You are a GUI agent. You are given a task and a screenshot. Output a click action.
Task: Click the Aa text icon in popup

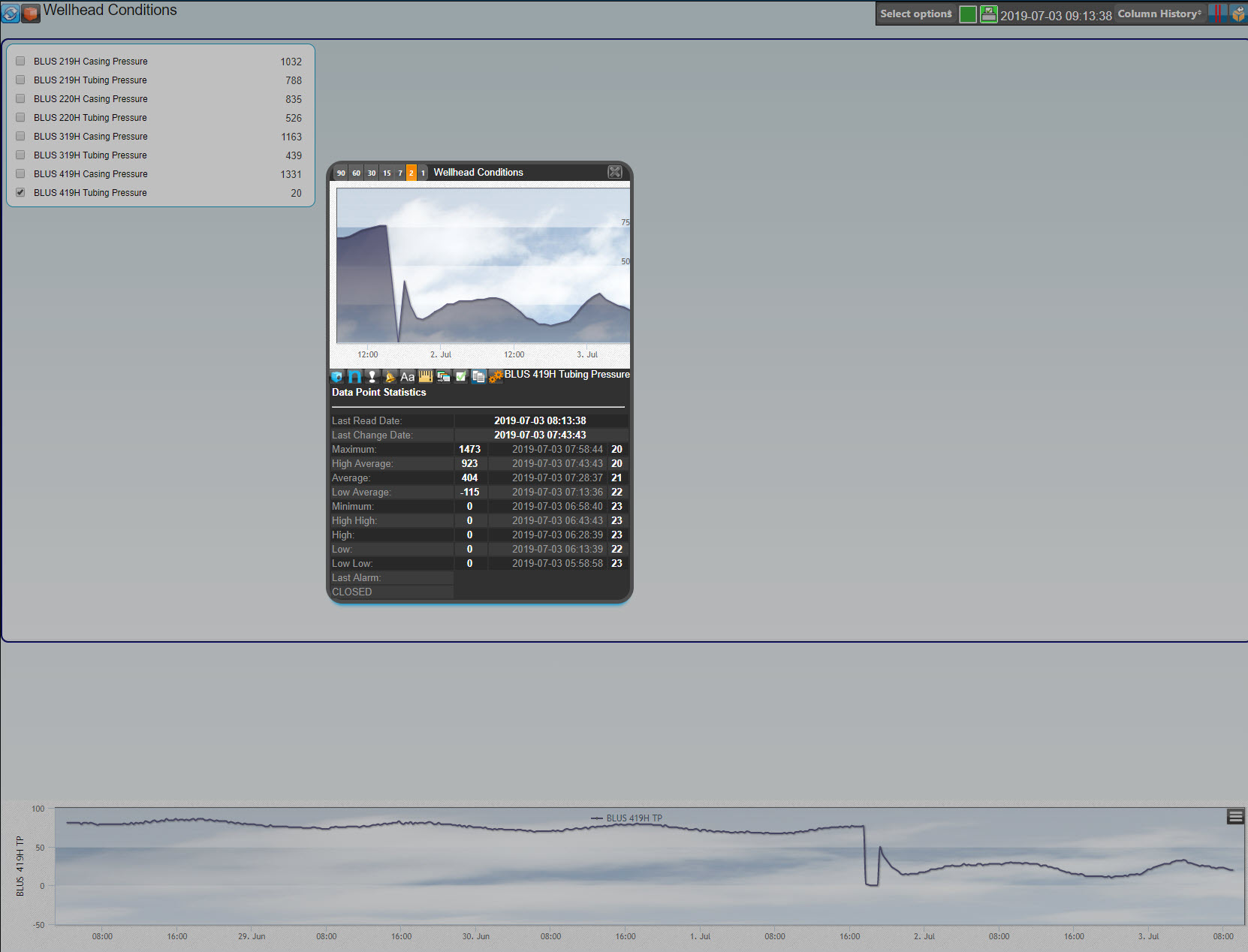407,377
